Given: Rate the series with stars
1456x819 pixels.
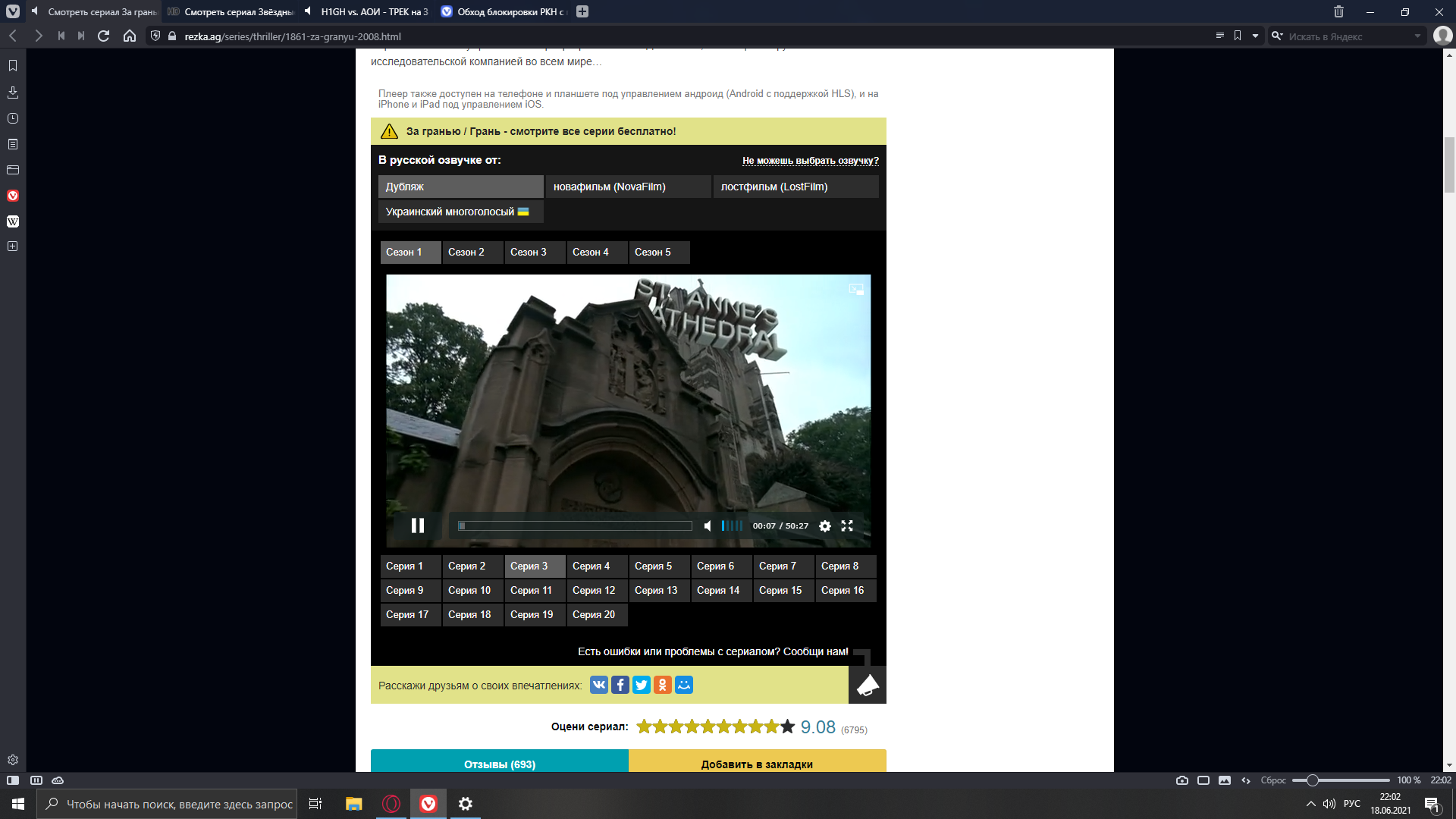Looking at the screenshot, I should (716, 726).
